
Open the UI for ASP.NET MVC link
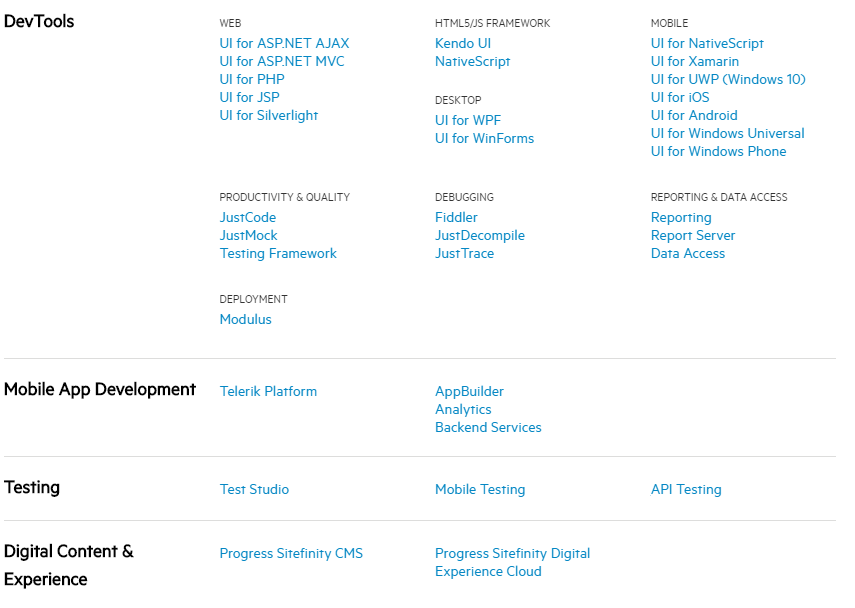(x=282, y=62)
